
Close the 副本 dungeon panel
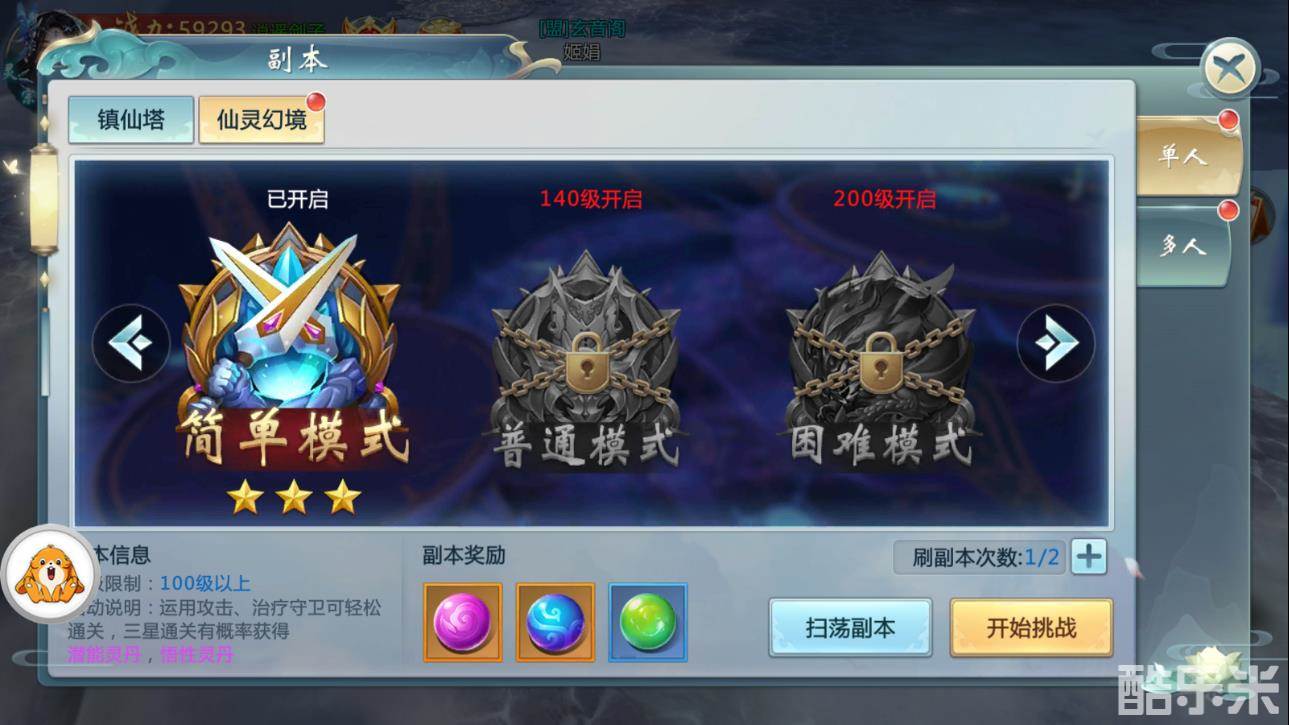point(1229,69)
